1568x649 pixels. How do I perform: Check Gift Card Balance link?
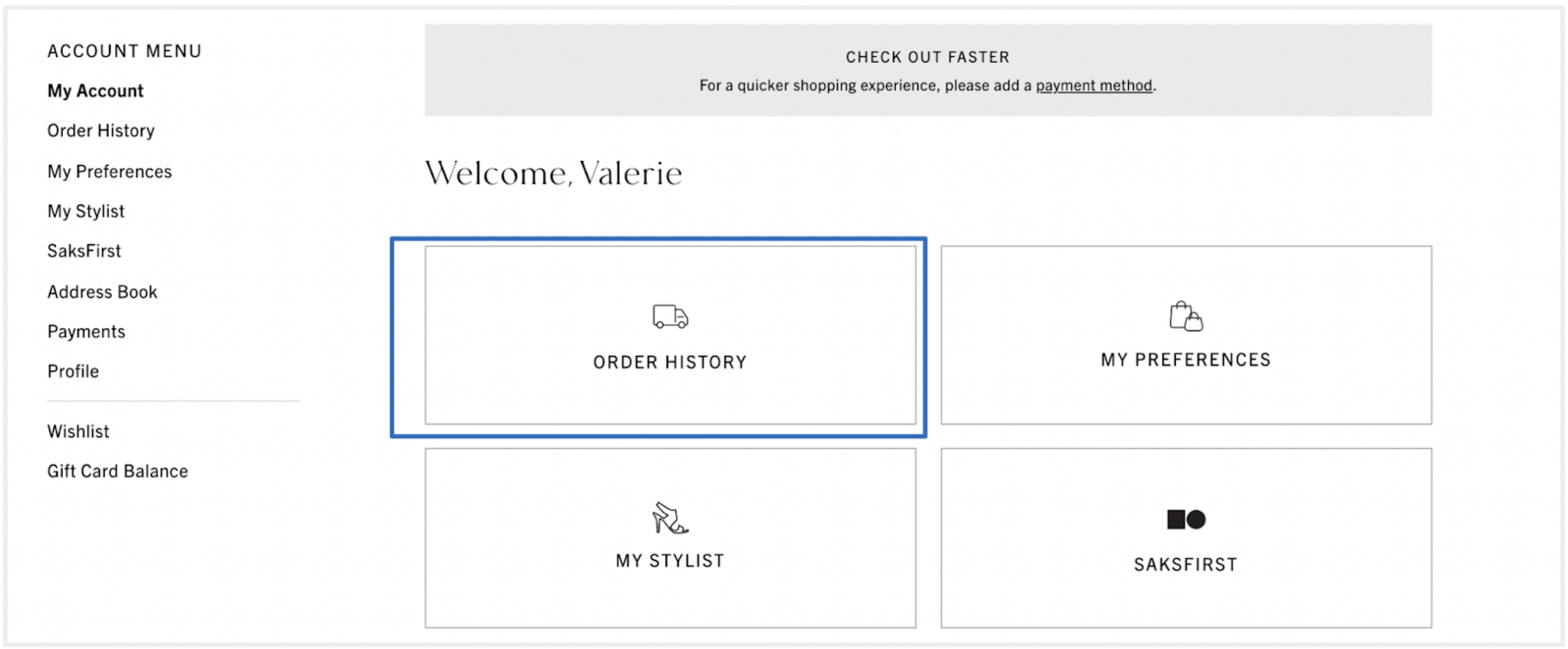coord(118,471)
